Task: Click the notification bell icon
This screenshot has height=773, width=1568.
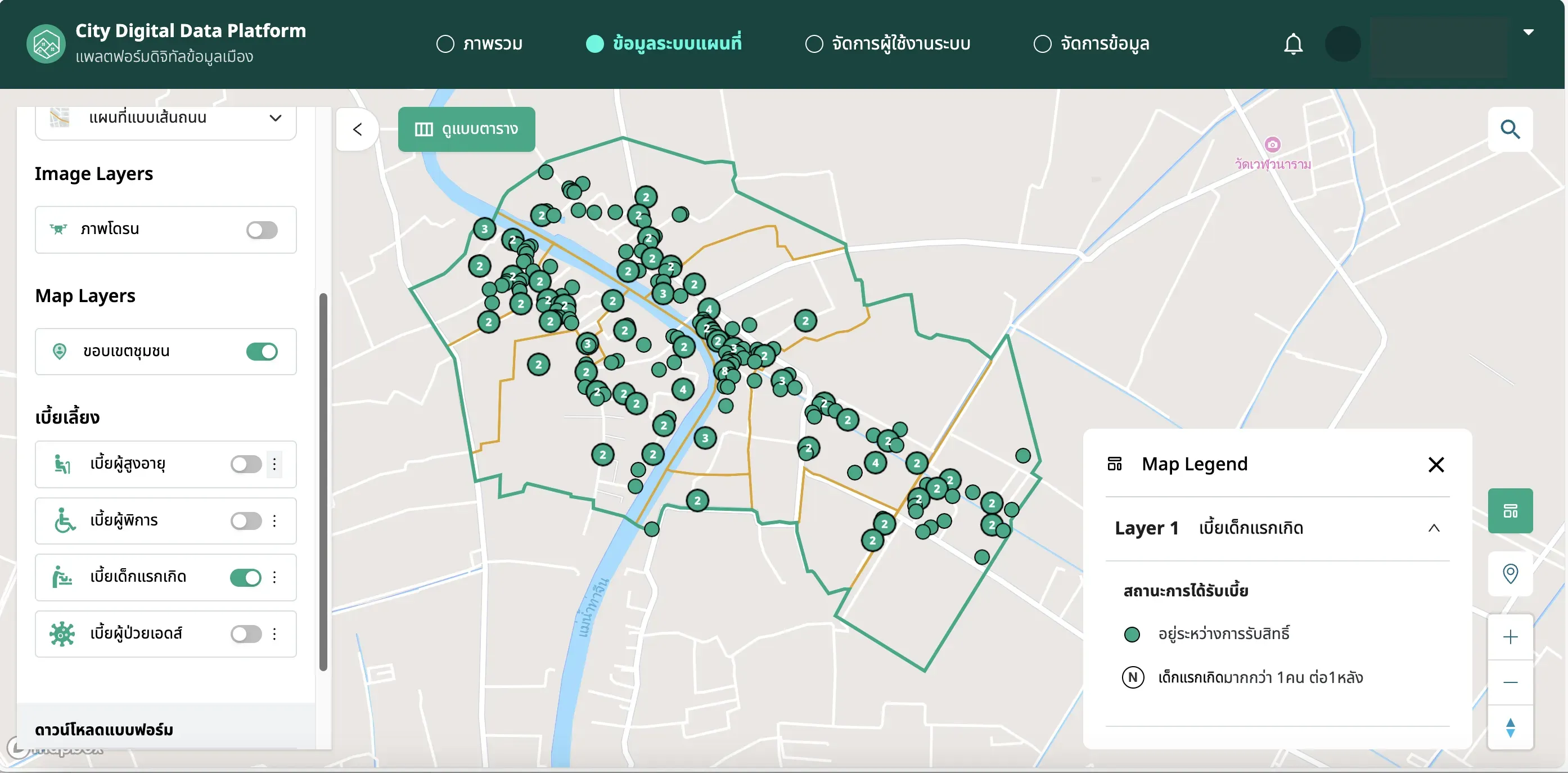Action: click(x=1293, y=44)
